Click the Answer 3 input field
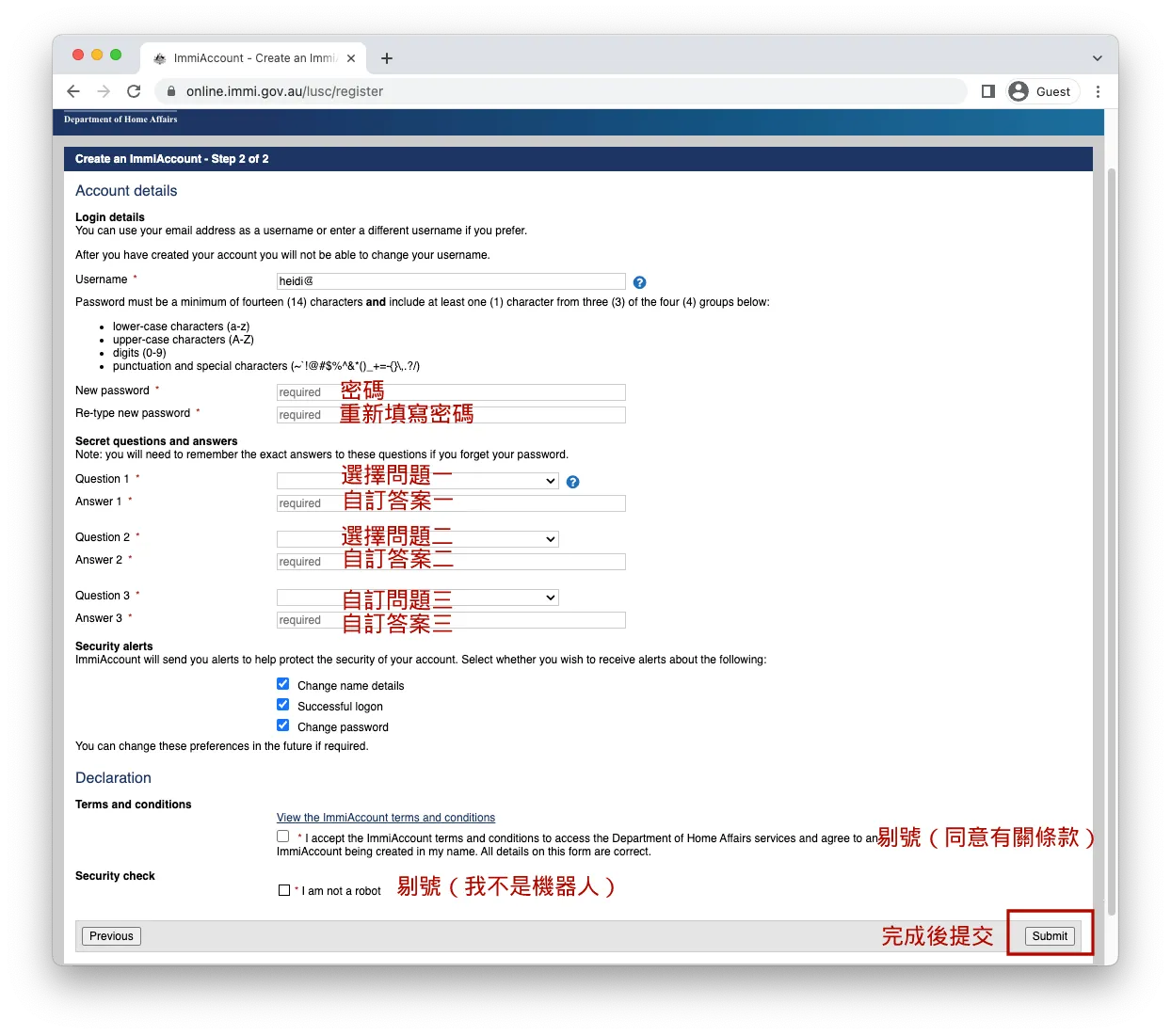Screen dimensions: 1171x1036 point(451,620)
